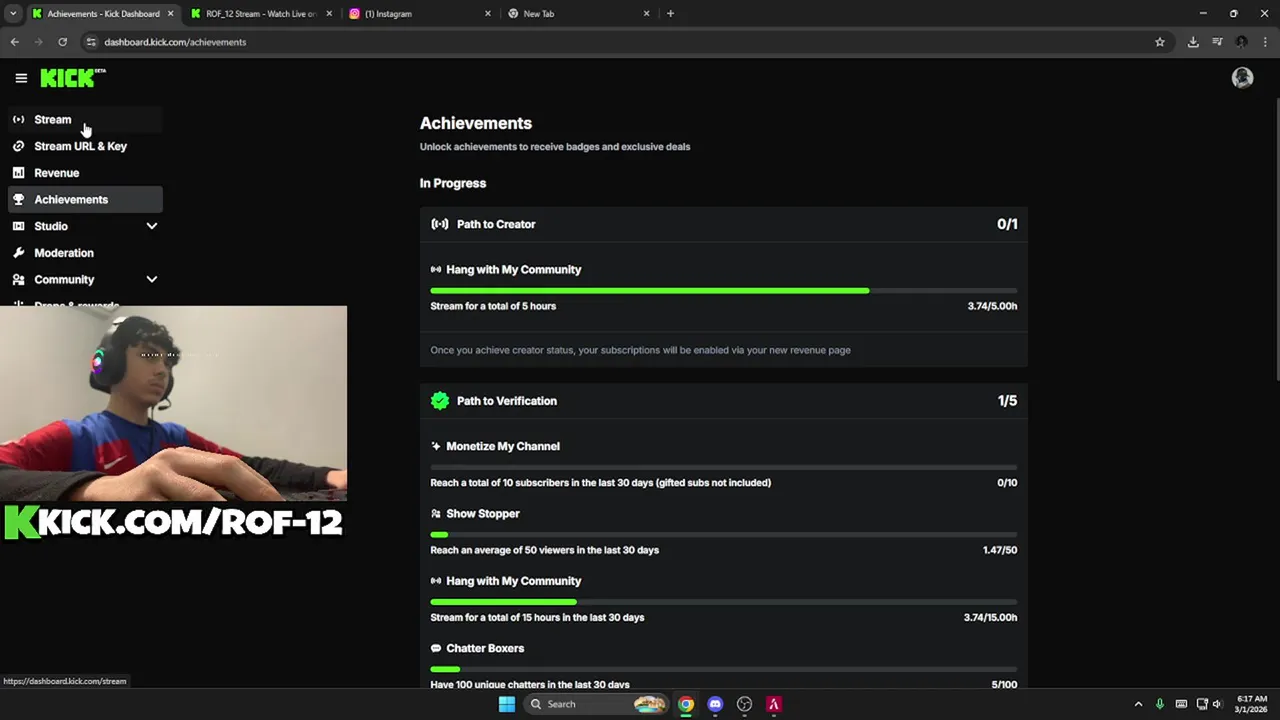Screen dimensions: 1280x720
Task: Open the Revenue page
Action: tap(85, 173)
